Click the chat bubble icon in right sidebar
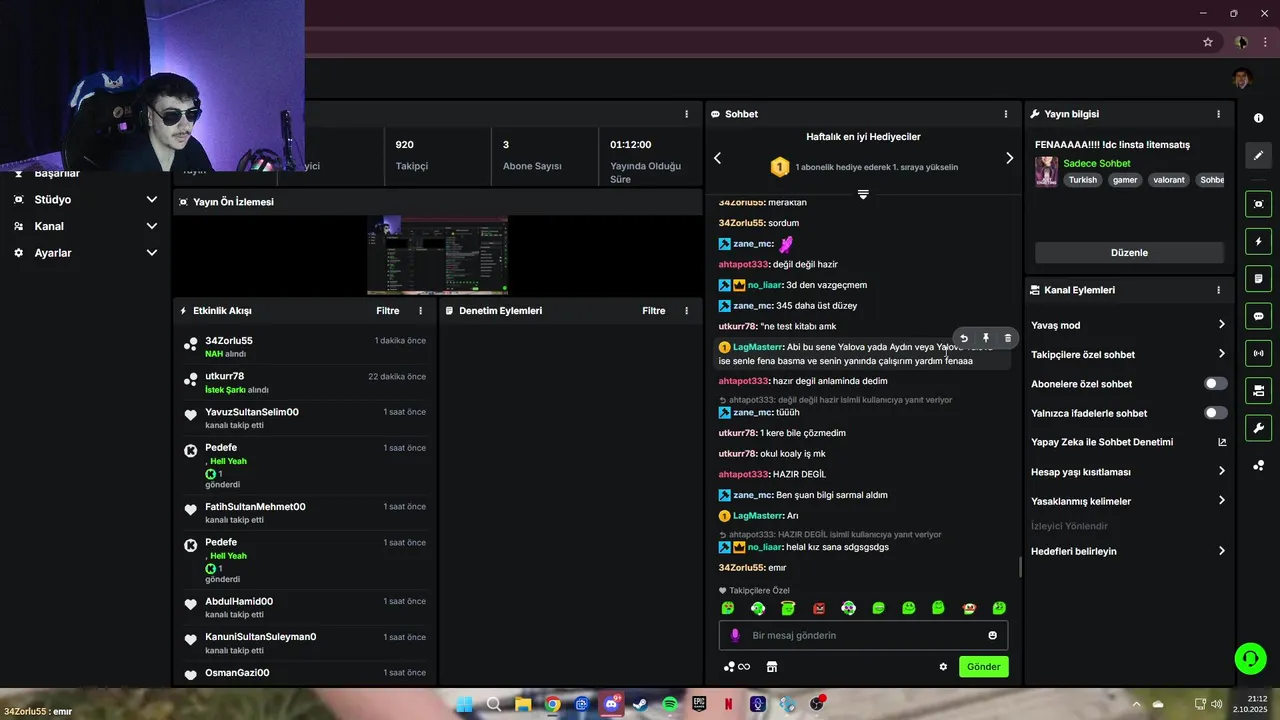1280x720 pixels. click(1258, 316)
